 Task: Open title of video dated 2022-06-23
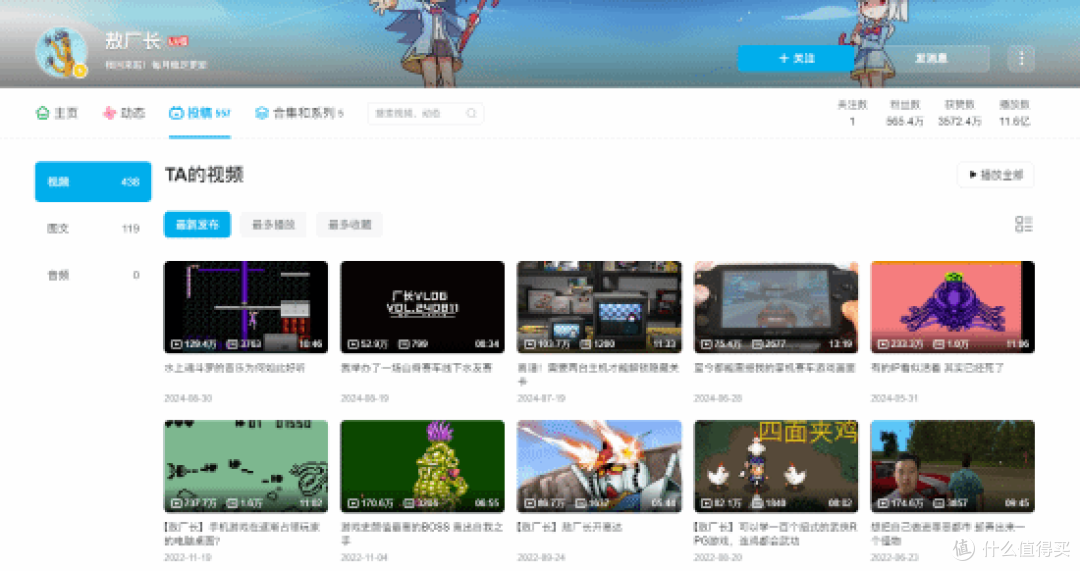coord(948,534)
